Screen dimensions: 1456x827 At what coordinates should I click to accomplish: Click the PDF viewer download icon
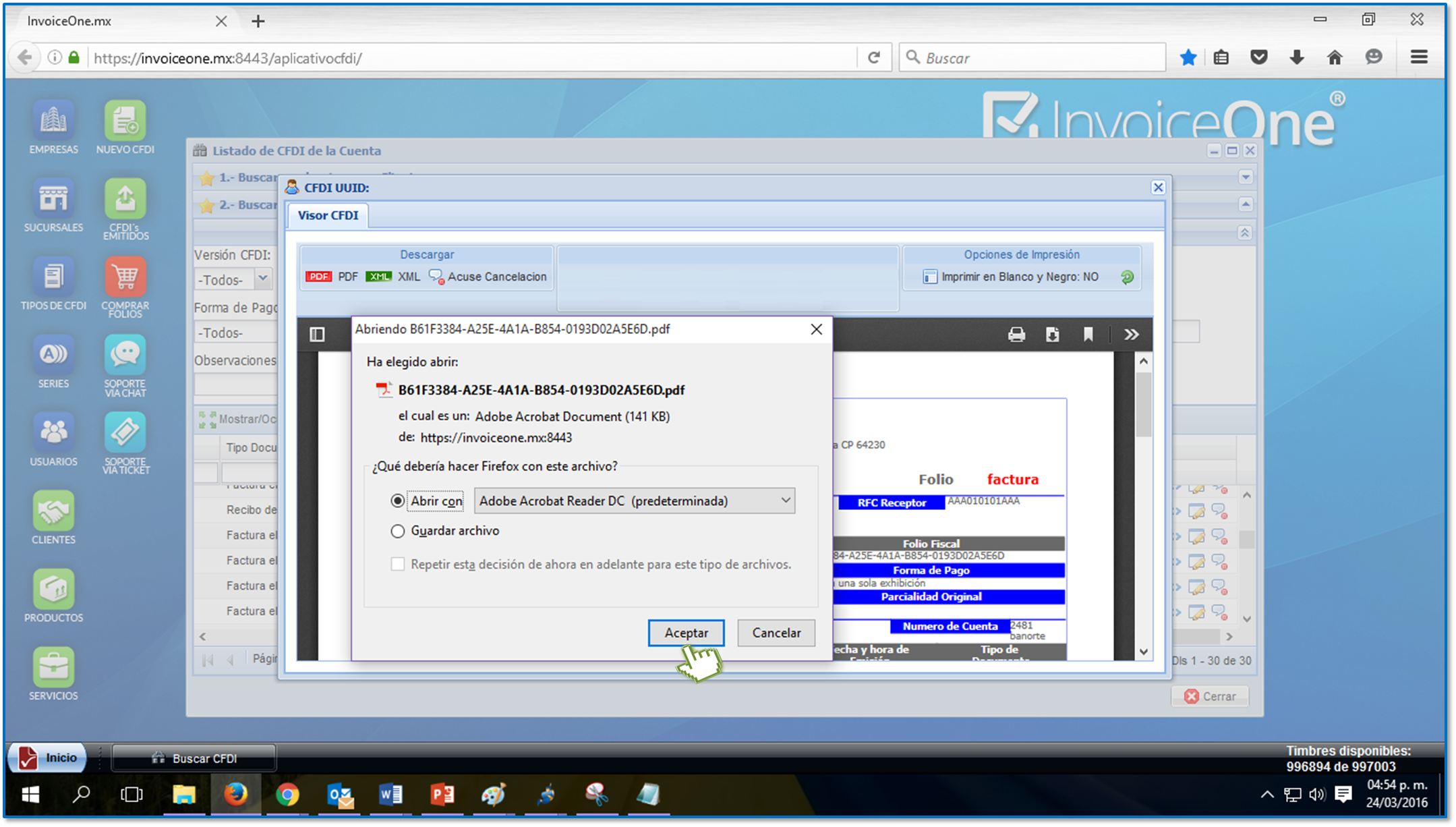point(1052,335)
